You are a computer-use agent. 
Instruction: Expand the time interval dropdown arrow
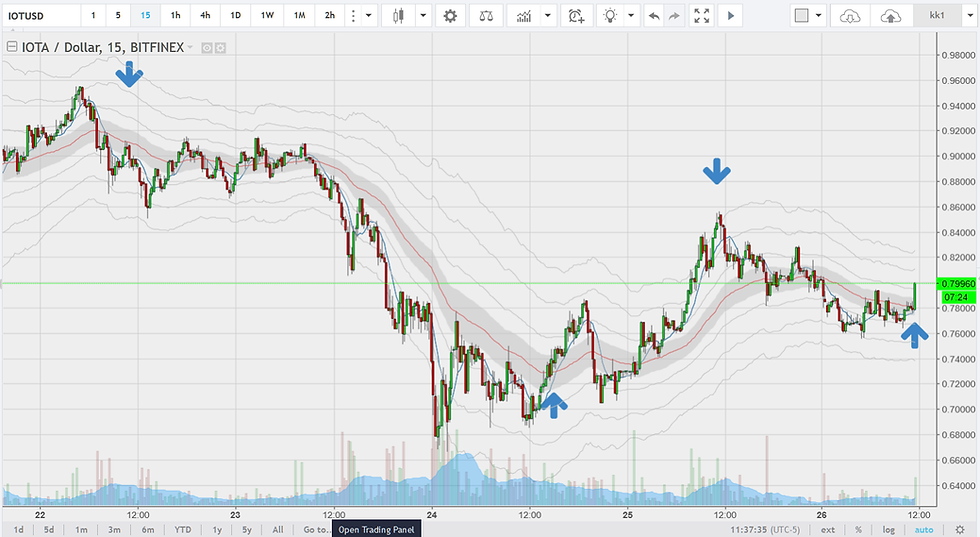tap(369, 16)
